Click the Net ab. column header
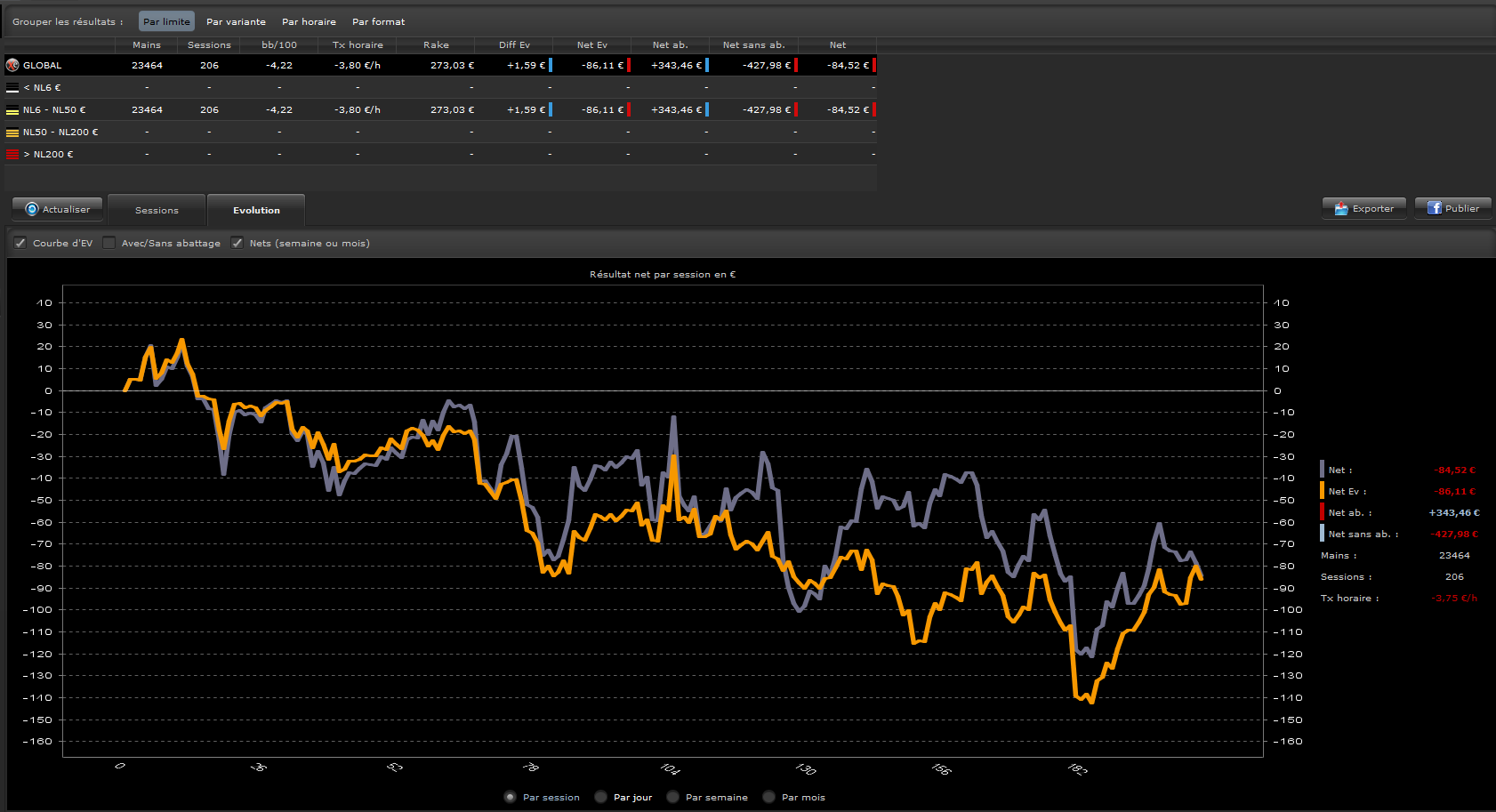1496x812 pixels. 670,44
